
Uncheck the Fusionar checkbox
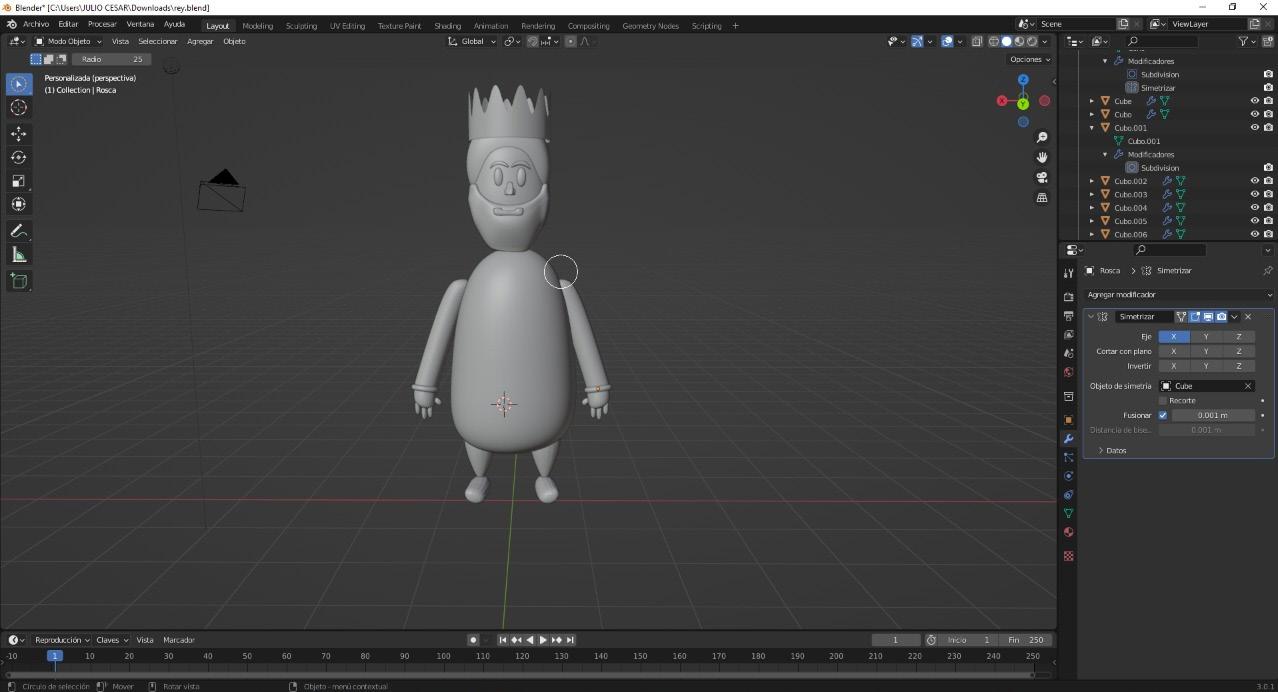[1163, 415]
